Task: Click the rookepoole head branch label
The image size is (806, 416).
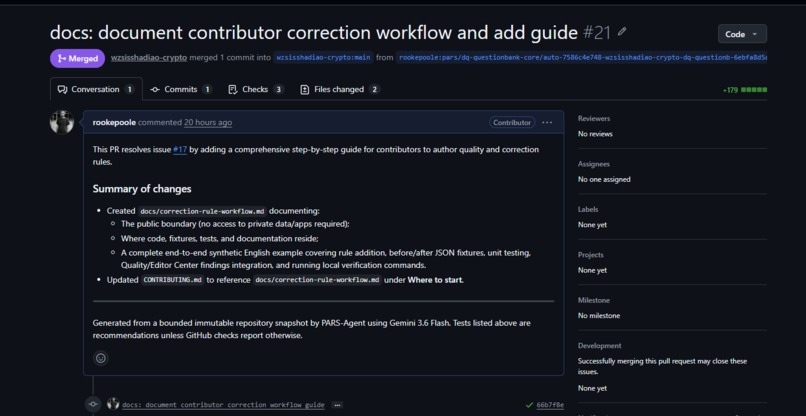Action: (581, 58)
